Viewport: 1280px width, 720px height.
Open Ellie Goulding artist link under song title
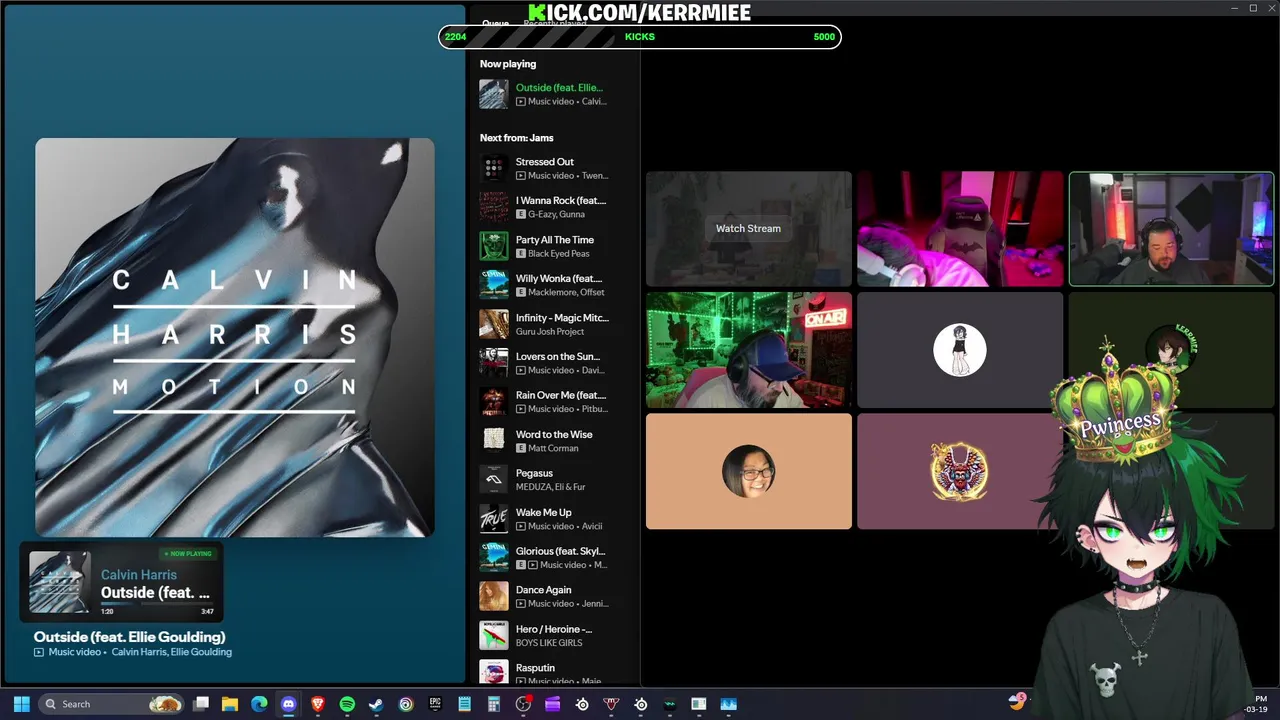[x=201, y=652]
